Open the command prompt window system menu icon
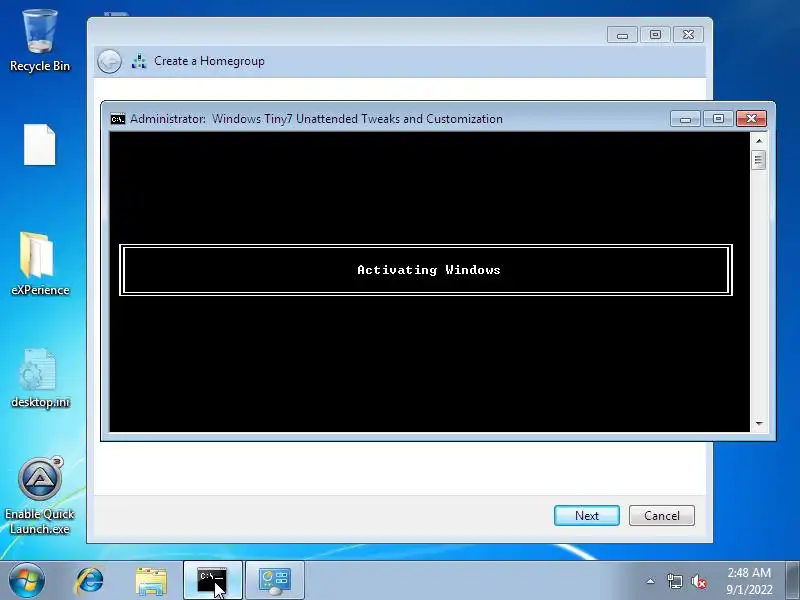 pyautogui.click(x=118, y=119)
